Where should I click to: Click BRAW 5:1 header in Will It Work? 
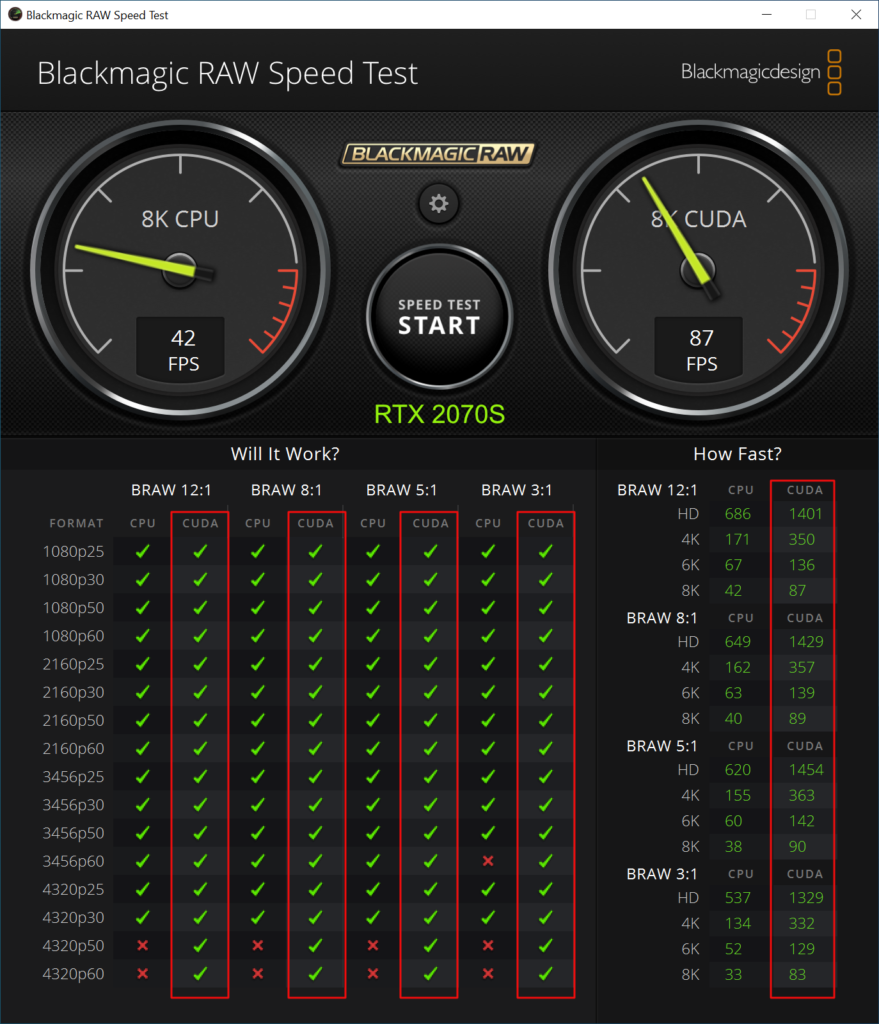[402, 490]
